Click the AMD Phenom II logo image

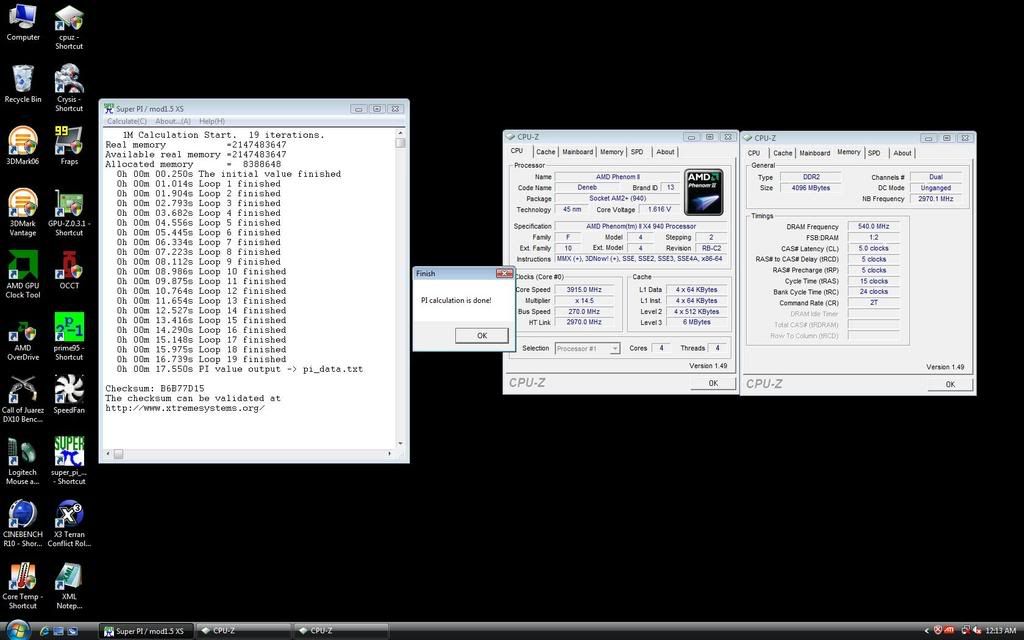(x=703, y=192)
